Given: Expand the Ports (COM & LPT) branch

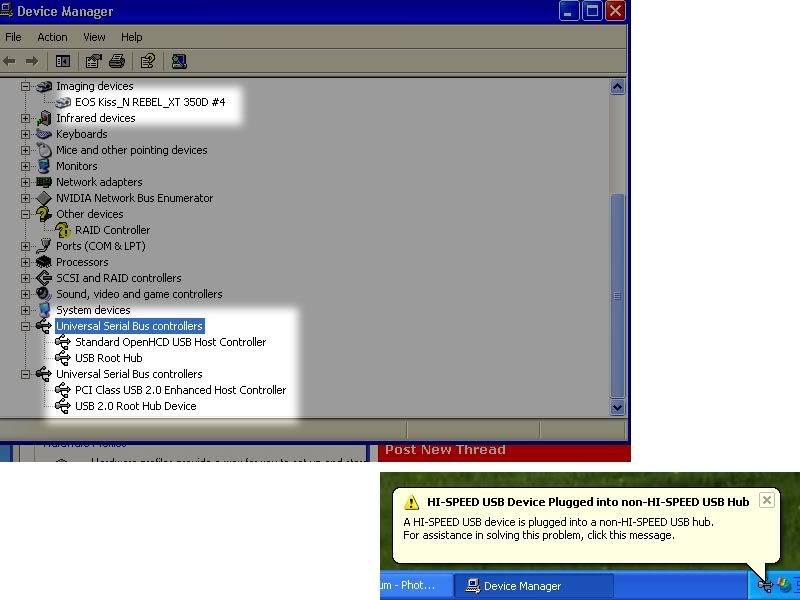Looking at the screenshot, I should click(25, 246).
